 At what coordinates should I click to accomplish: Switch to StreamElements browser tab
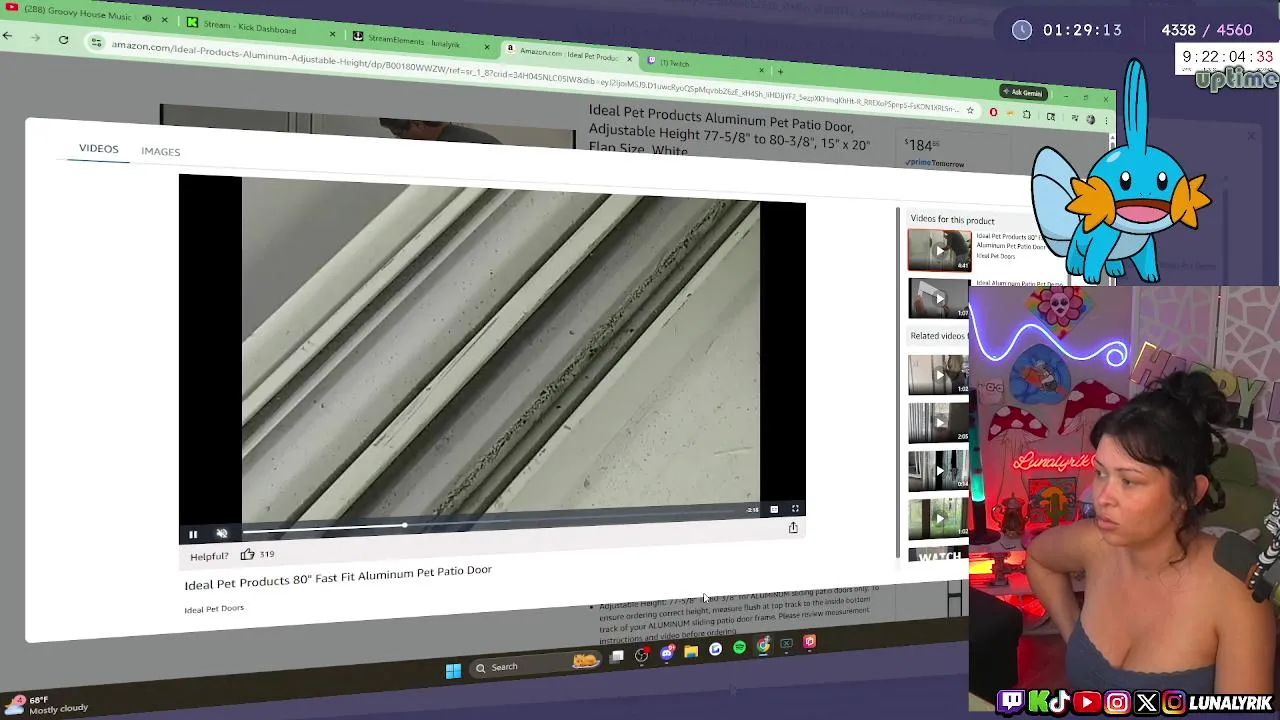pyautogui.click(x=414, y=40)
